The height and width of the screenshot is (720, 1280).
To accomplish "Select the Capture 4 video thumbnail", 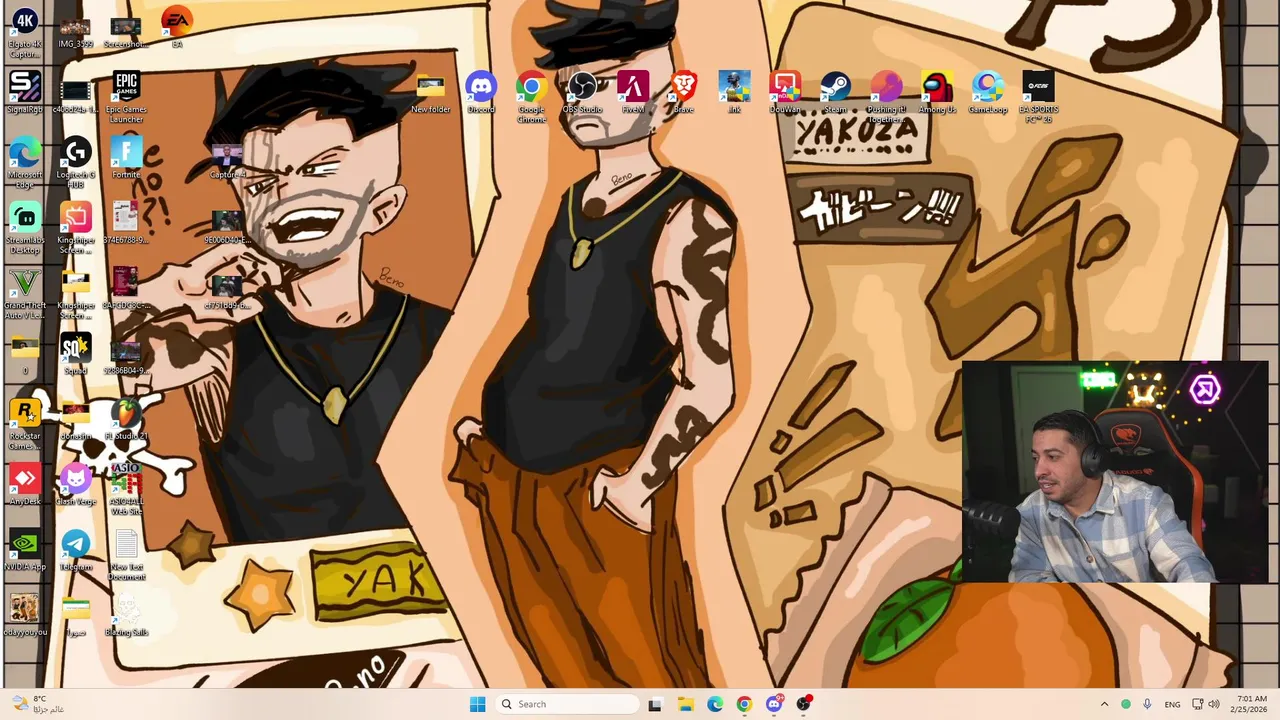I will click(x=227, y=158).
